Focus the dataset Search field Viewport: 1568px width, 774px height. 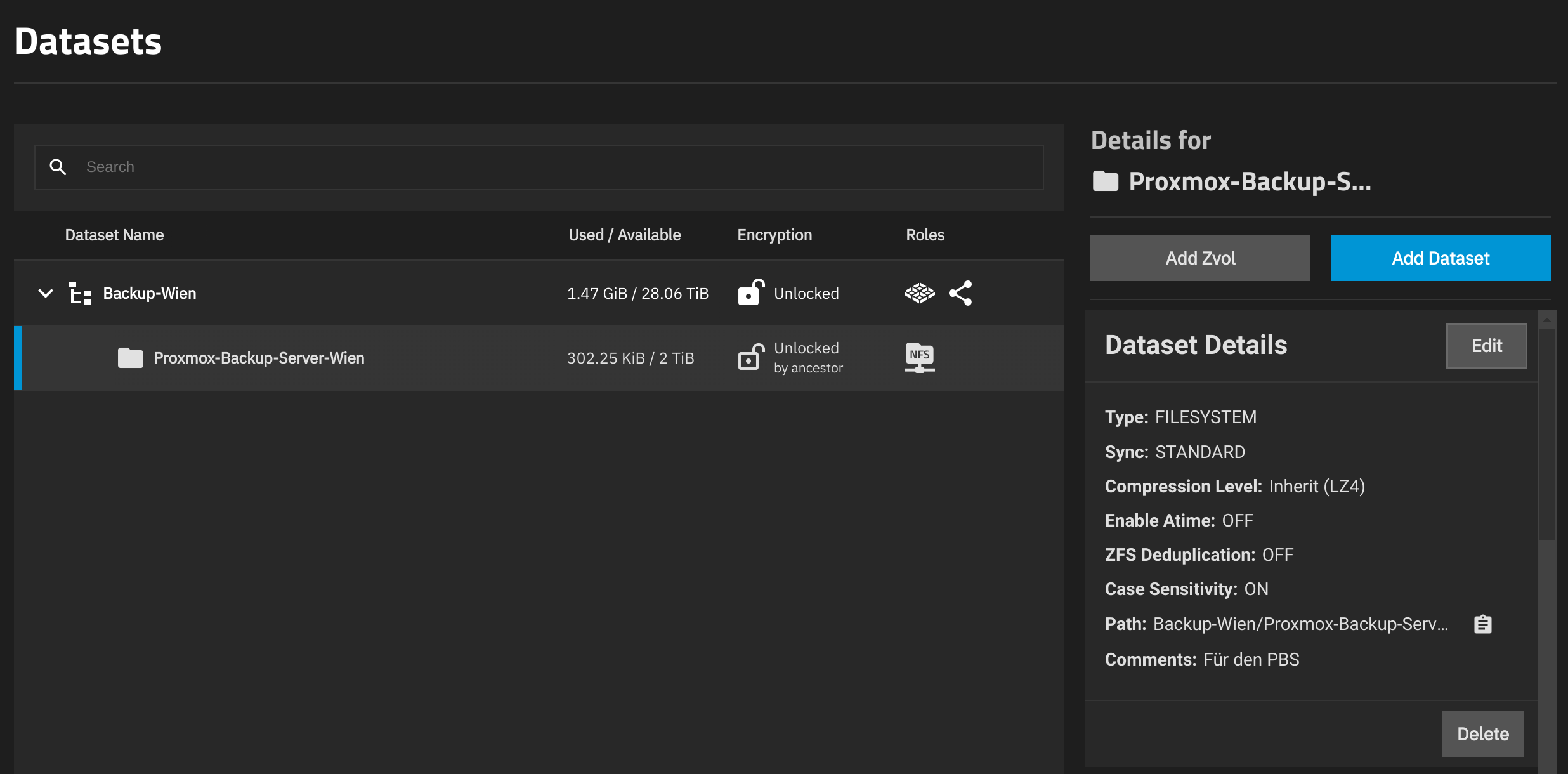coord(539,167)
